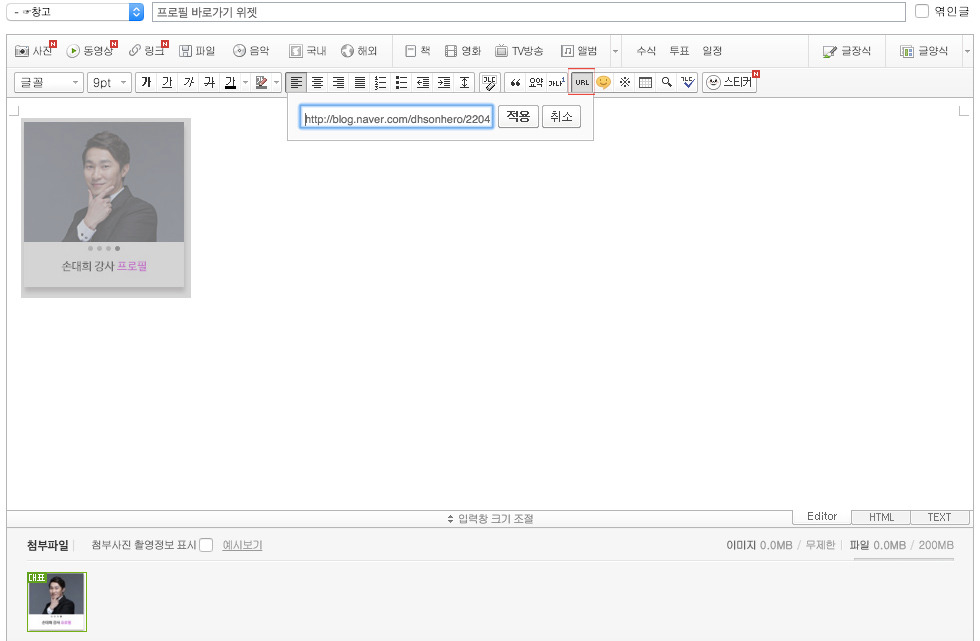Add a TV방송 reference
980x641 pixels.
click(x=519, y=51)
